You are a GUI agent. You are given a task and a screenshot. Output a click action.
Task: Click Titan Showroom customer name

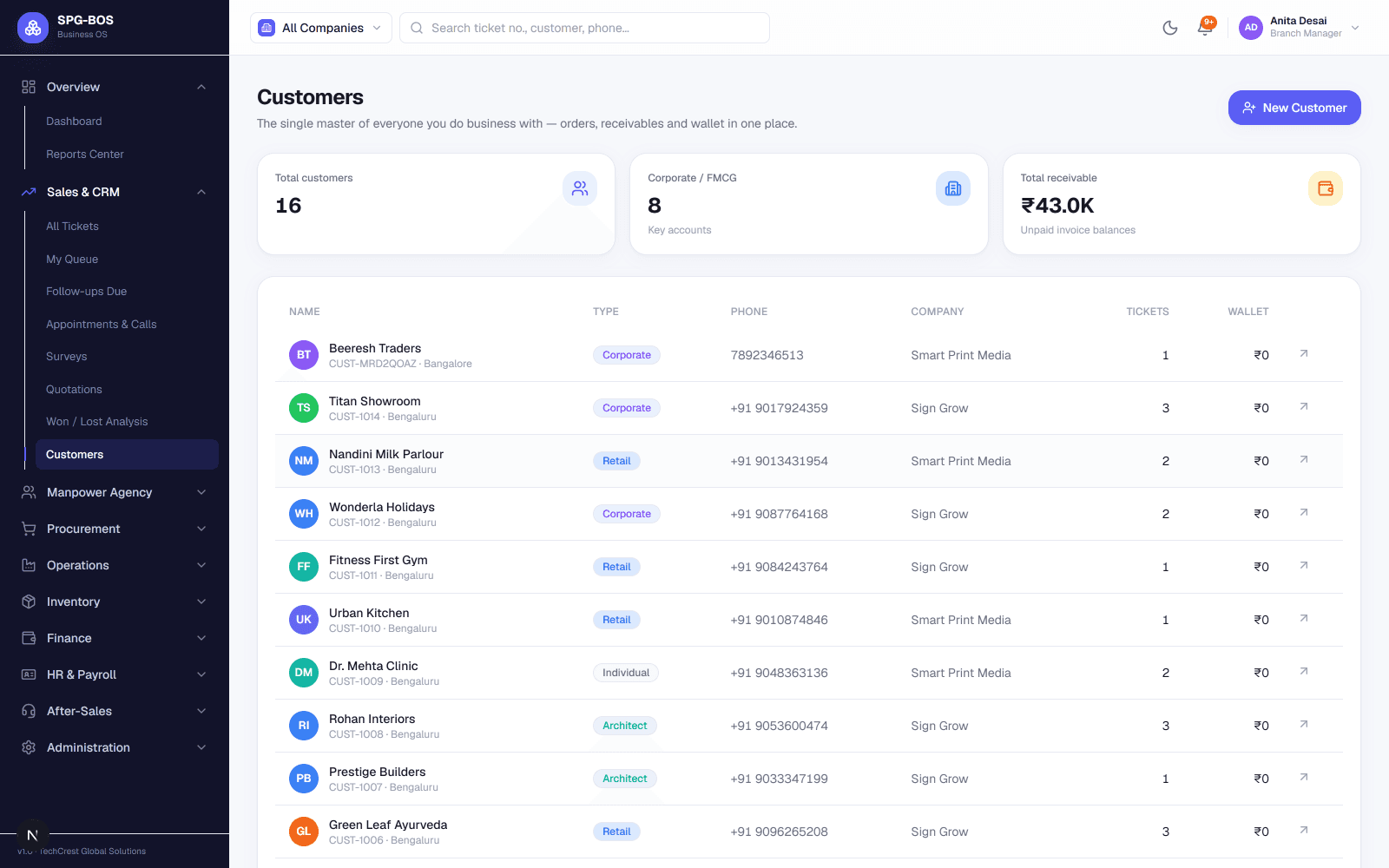(x=375, y=401)
